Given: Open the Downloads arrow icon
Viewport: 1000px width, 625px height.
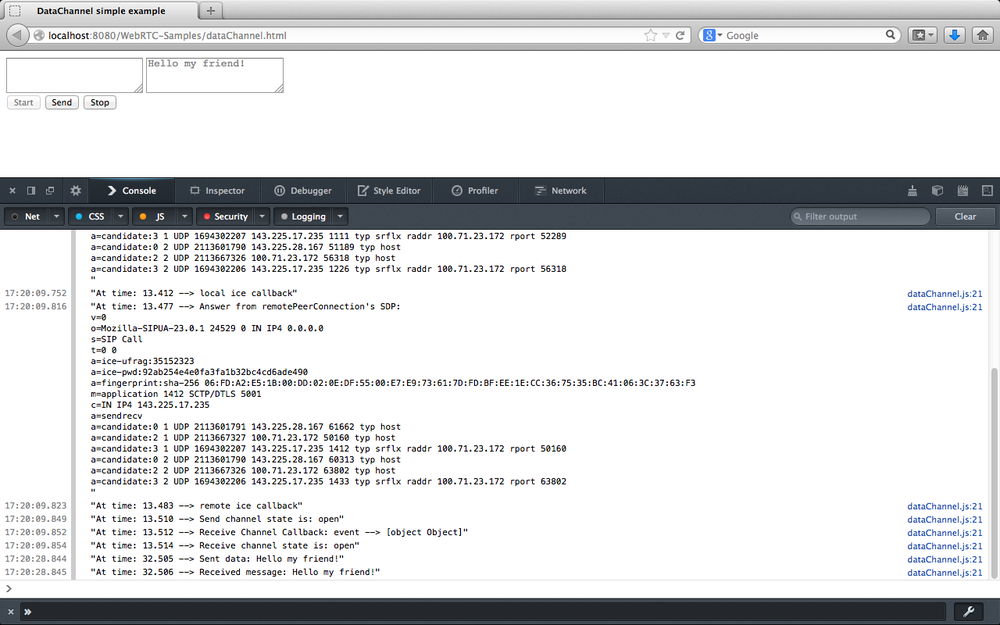Looking at the screenshot, I should point(954,34).
